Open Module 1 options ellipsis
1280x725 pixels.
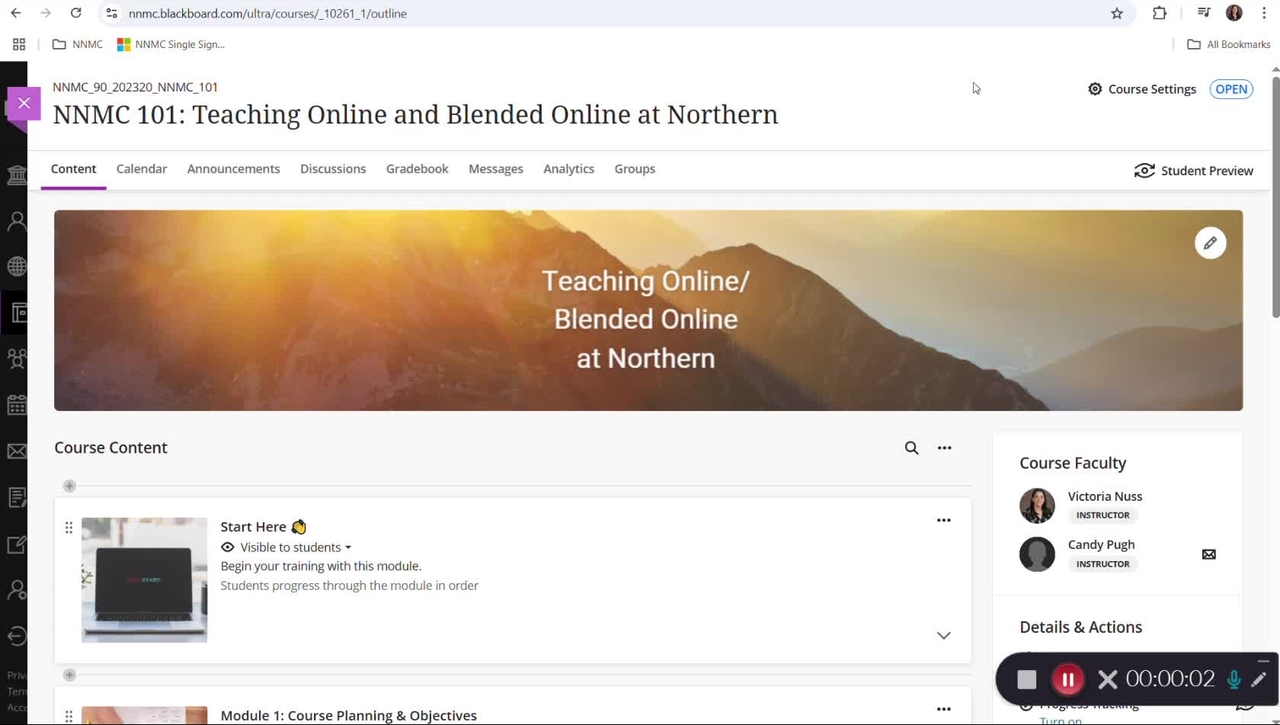click(x=943, y=709)
